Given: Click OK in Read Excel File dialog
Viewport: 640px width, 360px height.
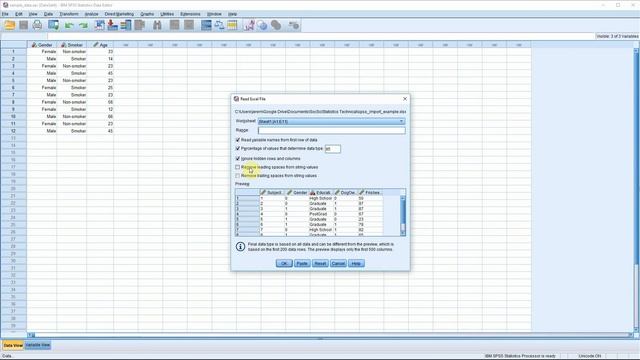Looking at the screenshot, I should click(284, 263).
